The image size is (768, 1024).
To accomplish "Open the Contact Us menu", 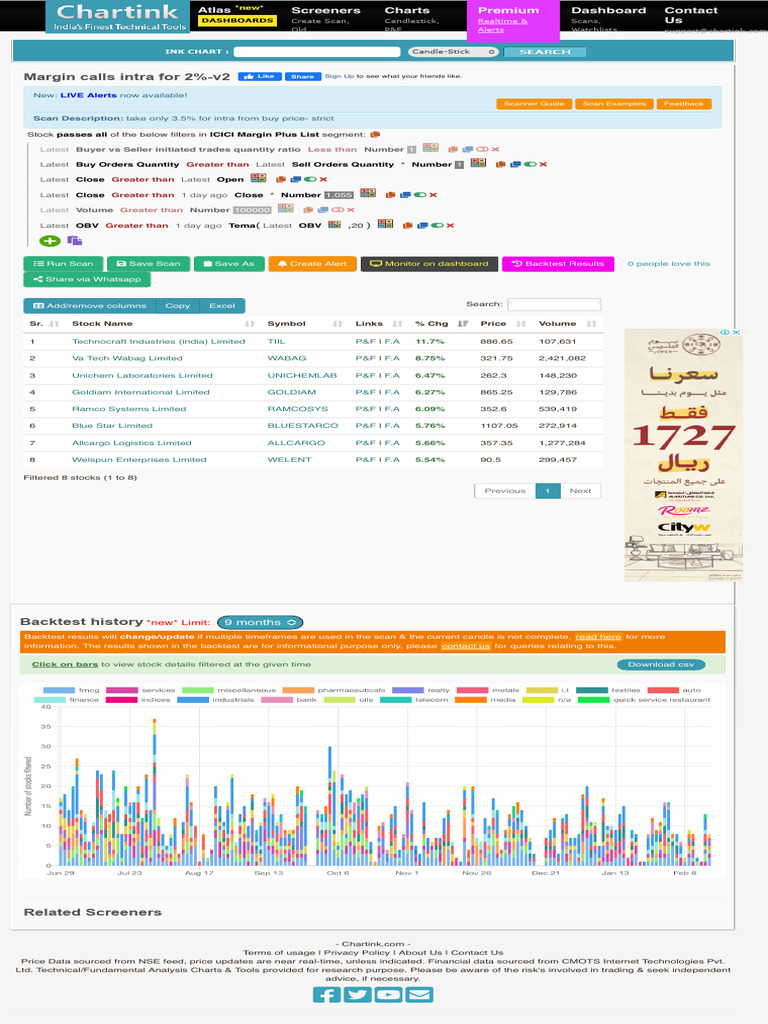I will 691,16.
